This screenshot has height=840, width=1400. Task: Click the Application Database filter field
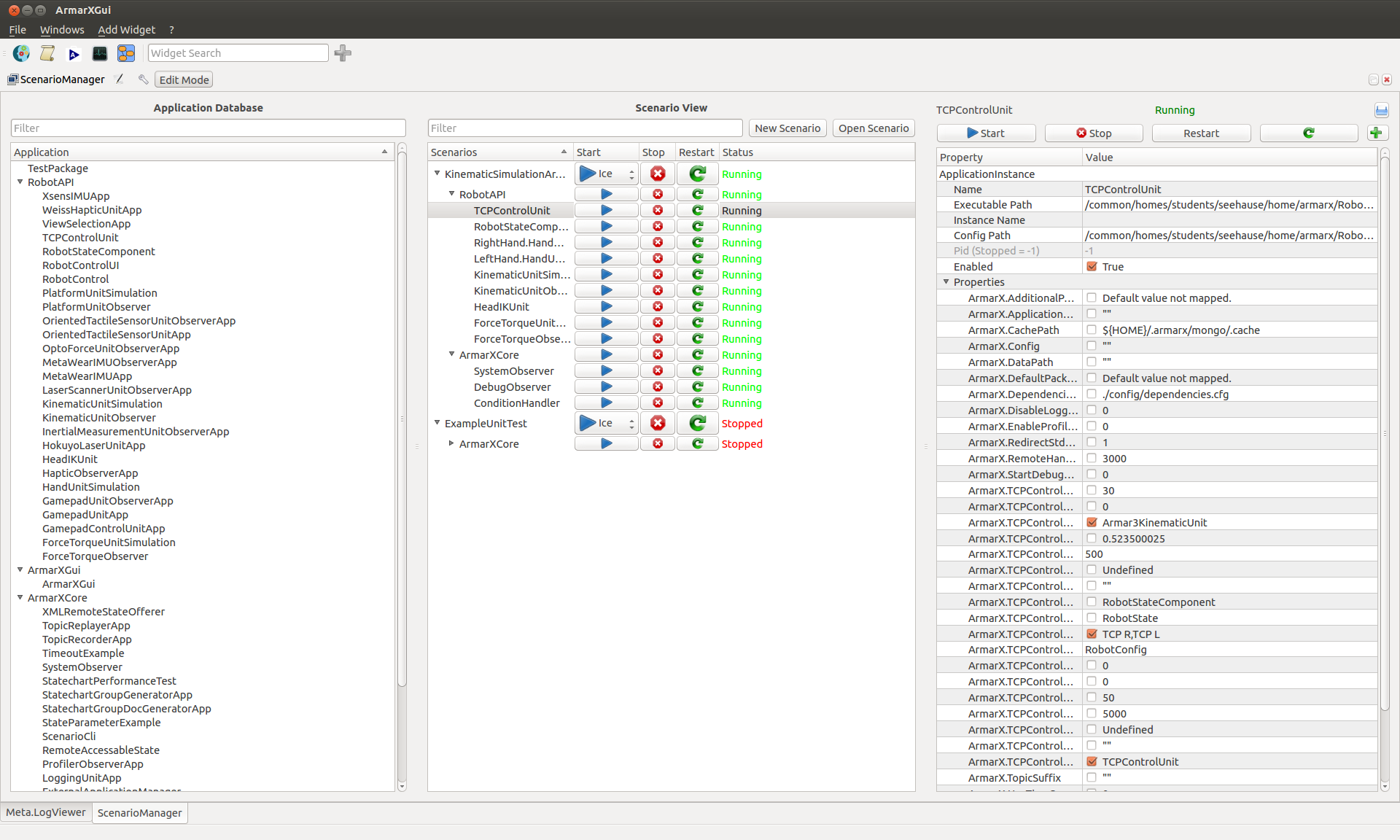pos(208,128)
